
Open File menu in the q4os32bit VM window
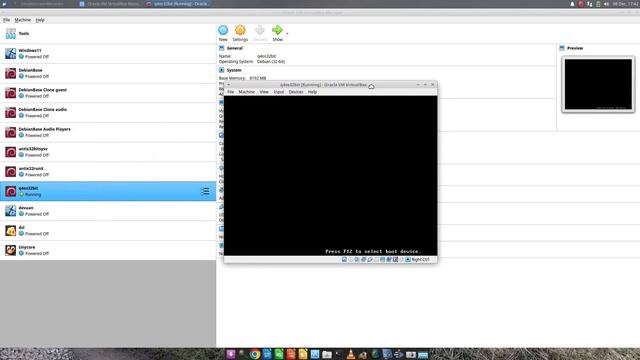click(231, 92)
